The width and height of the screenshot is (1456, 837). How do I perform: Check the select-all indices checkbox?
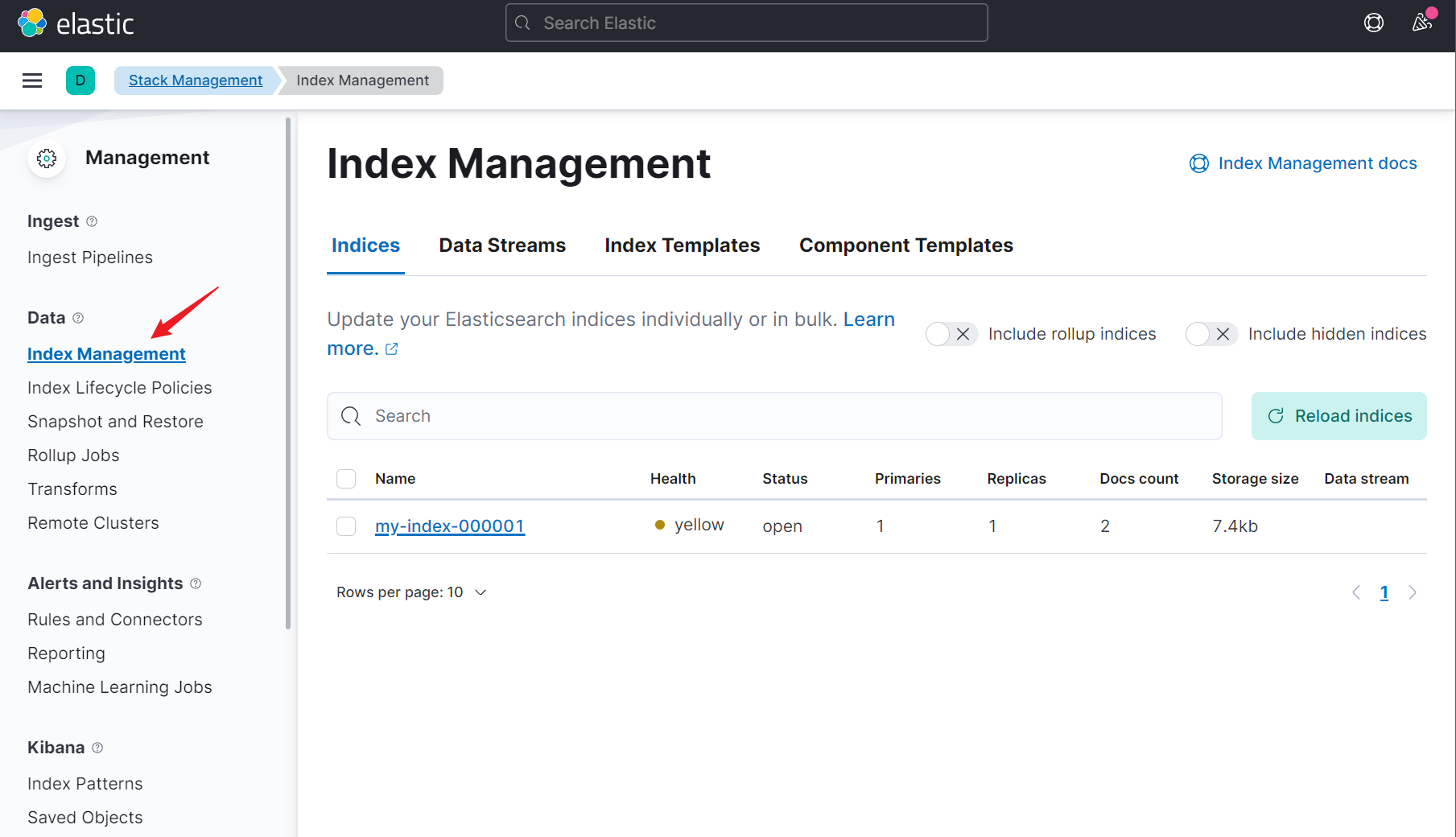click(346, 479)
